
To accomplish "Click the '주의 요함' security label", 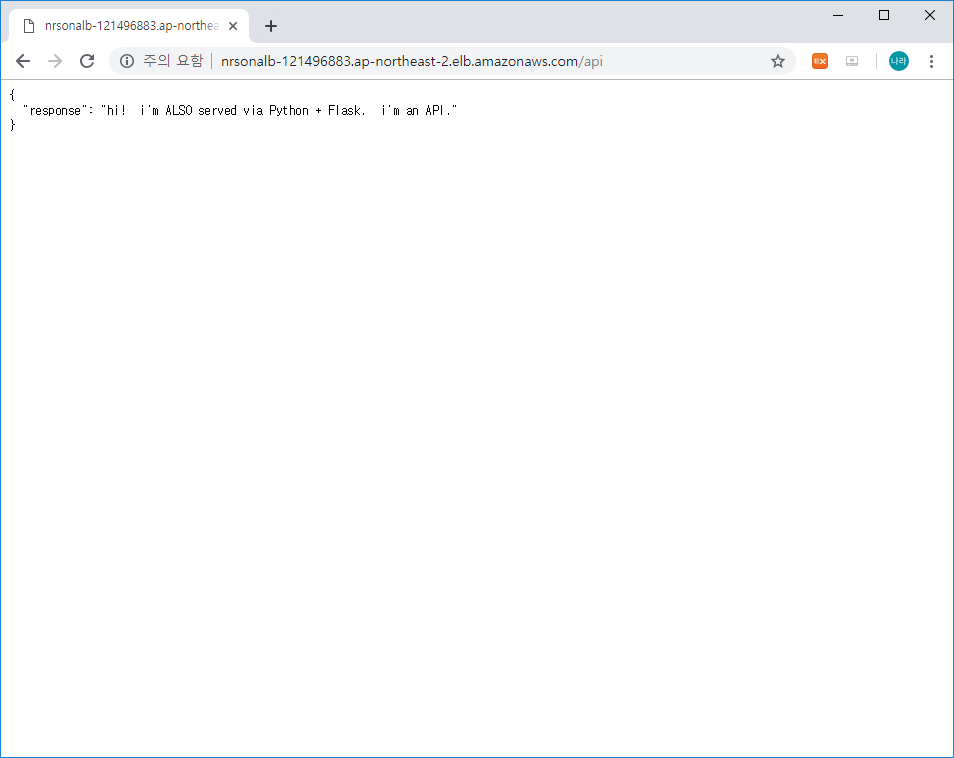I will tap(173, 61).
